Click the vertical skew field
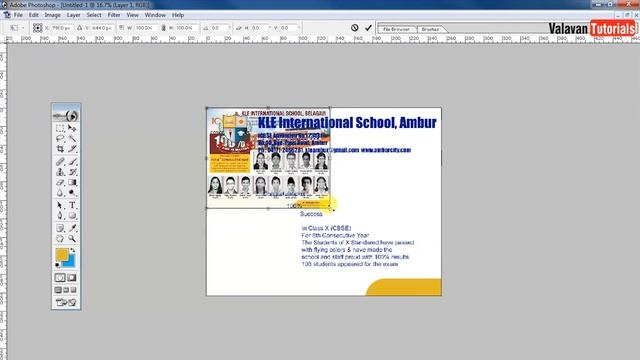 (x=289, y=28)
